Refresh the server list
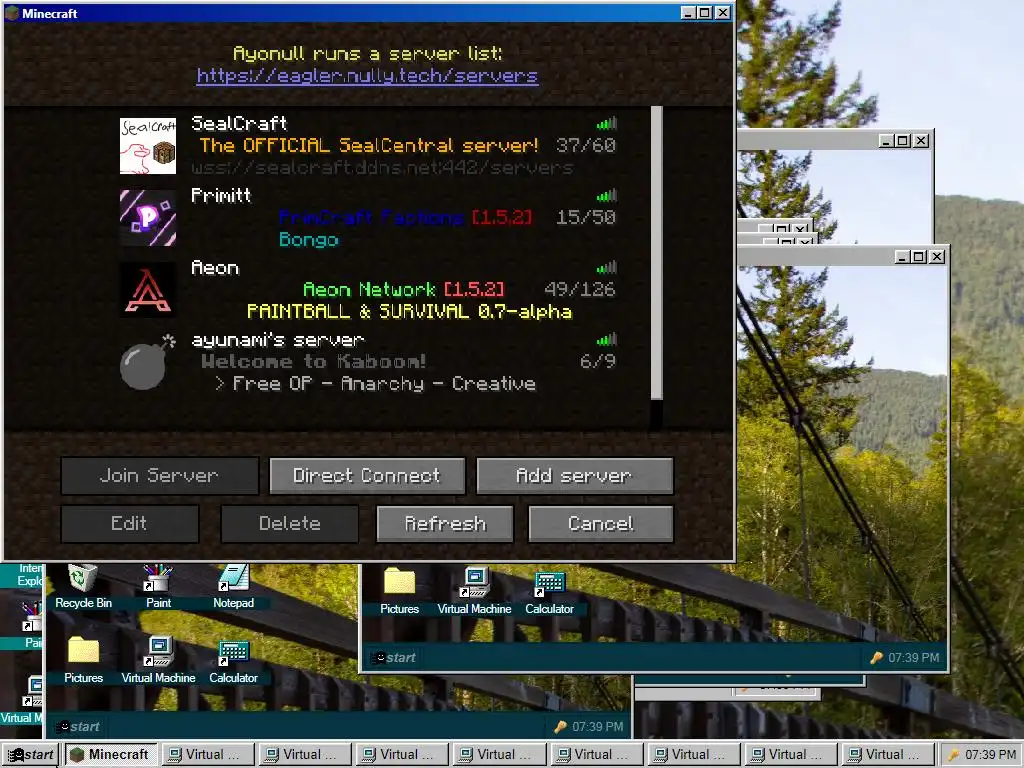The height and width of the screenshot is (768, 1024). (x=445, y=524)
